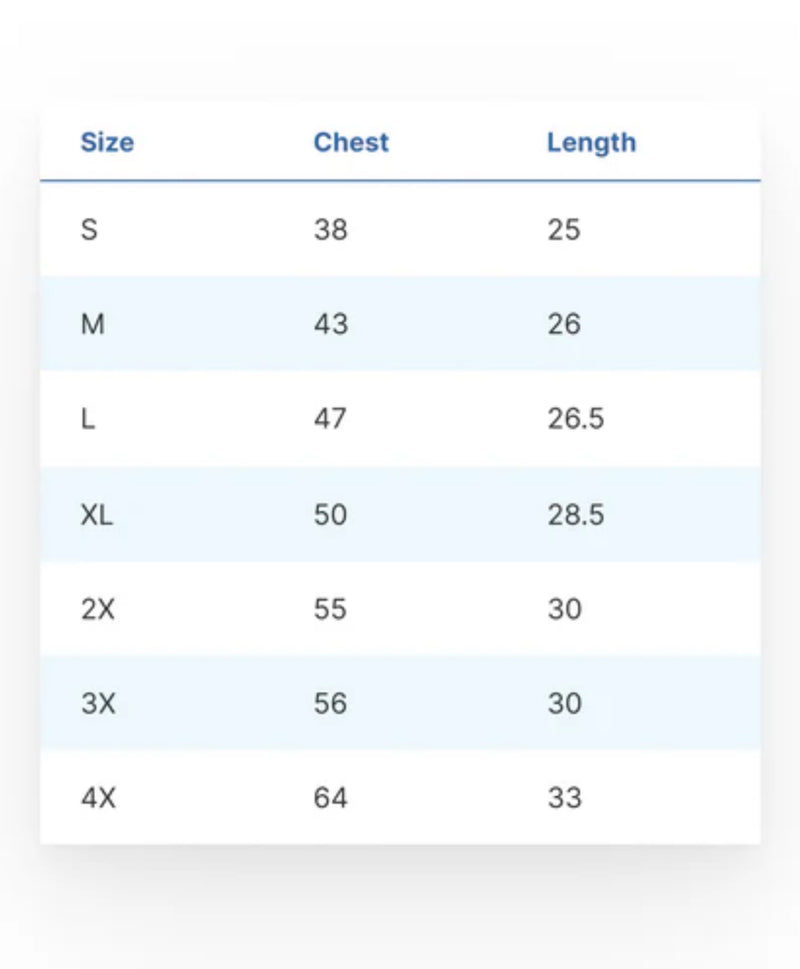Click chest value 43 in M row
800x969 pixels.
tap(330, 324)
